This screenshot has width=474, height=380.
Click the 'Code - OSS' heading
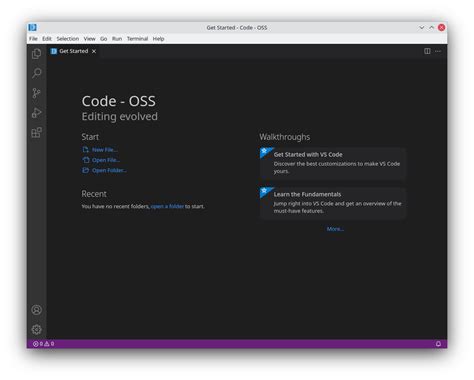pyautogui.click(x=119, y=101)
